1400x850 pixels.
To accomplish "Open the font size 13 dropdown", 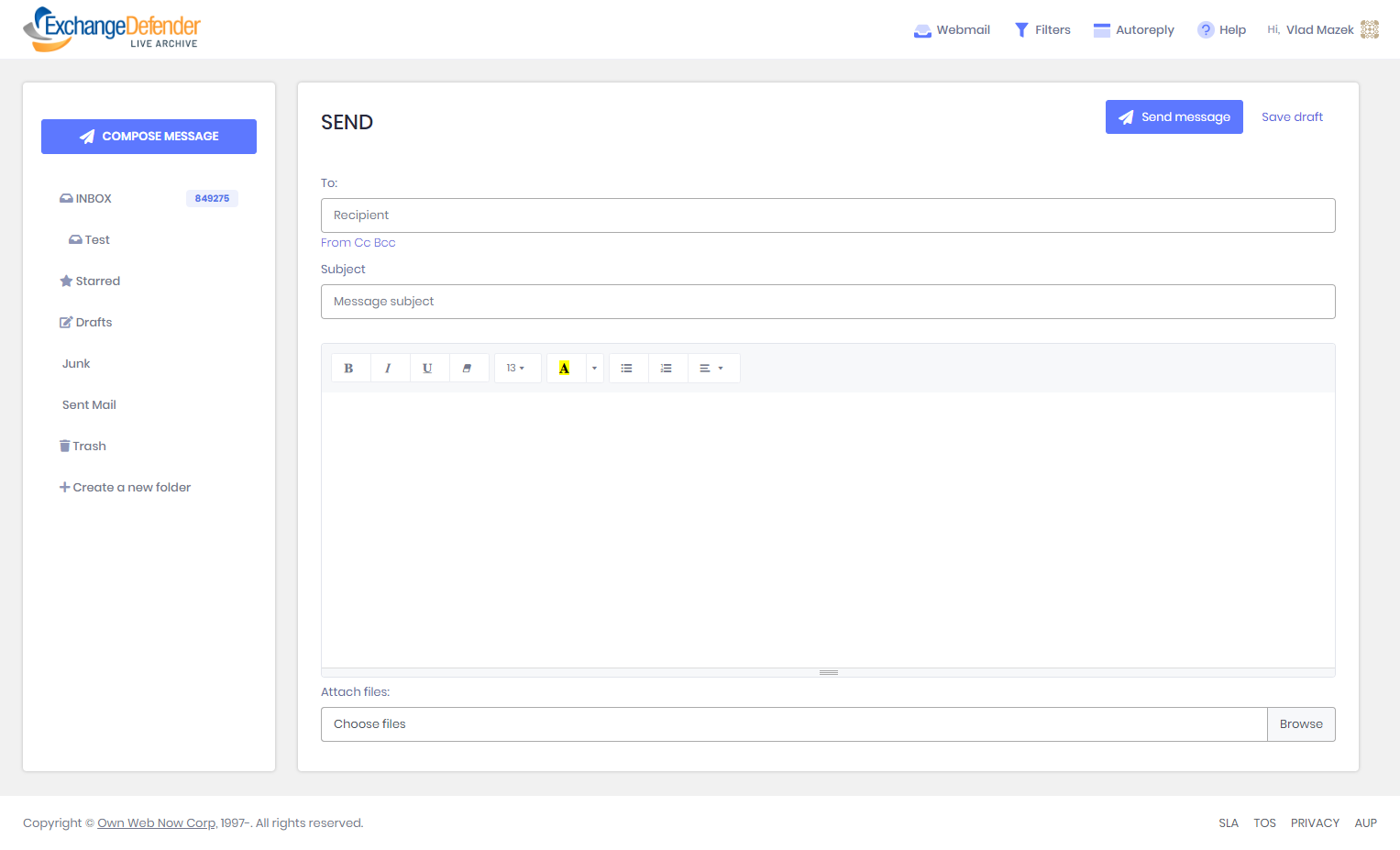I will (516, 368).
